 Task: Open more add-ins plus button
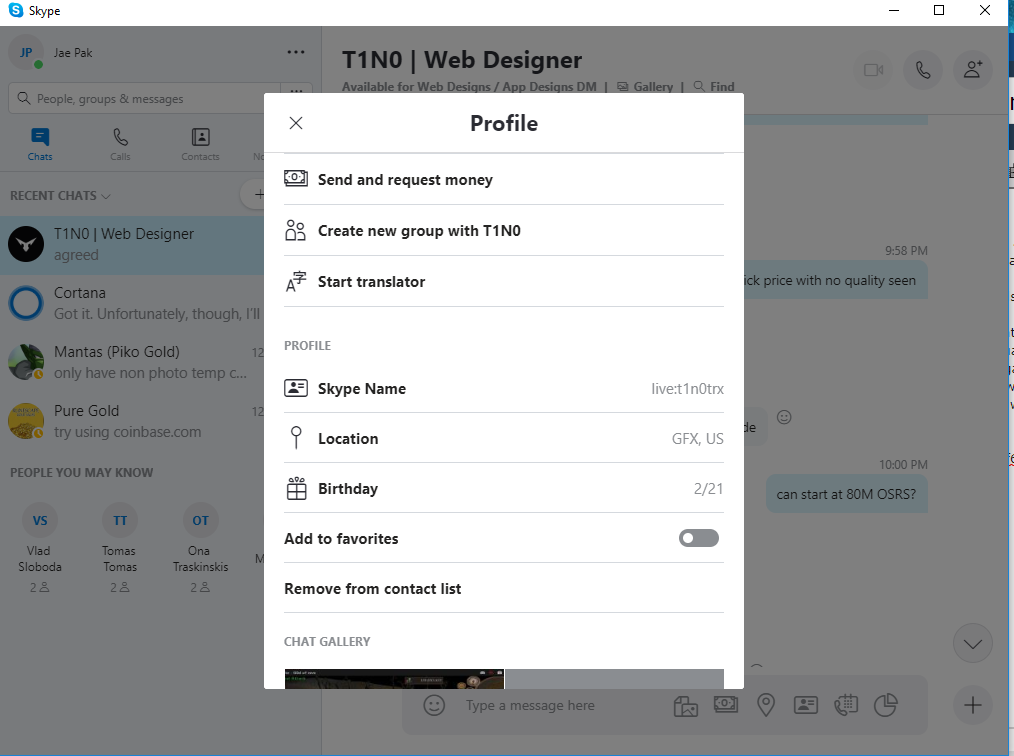973,706
